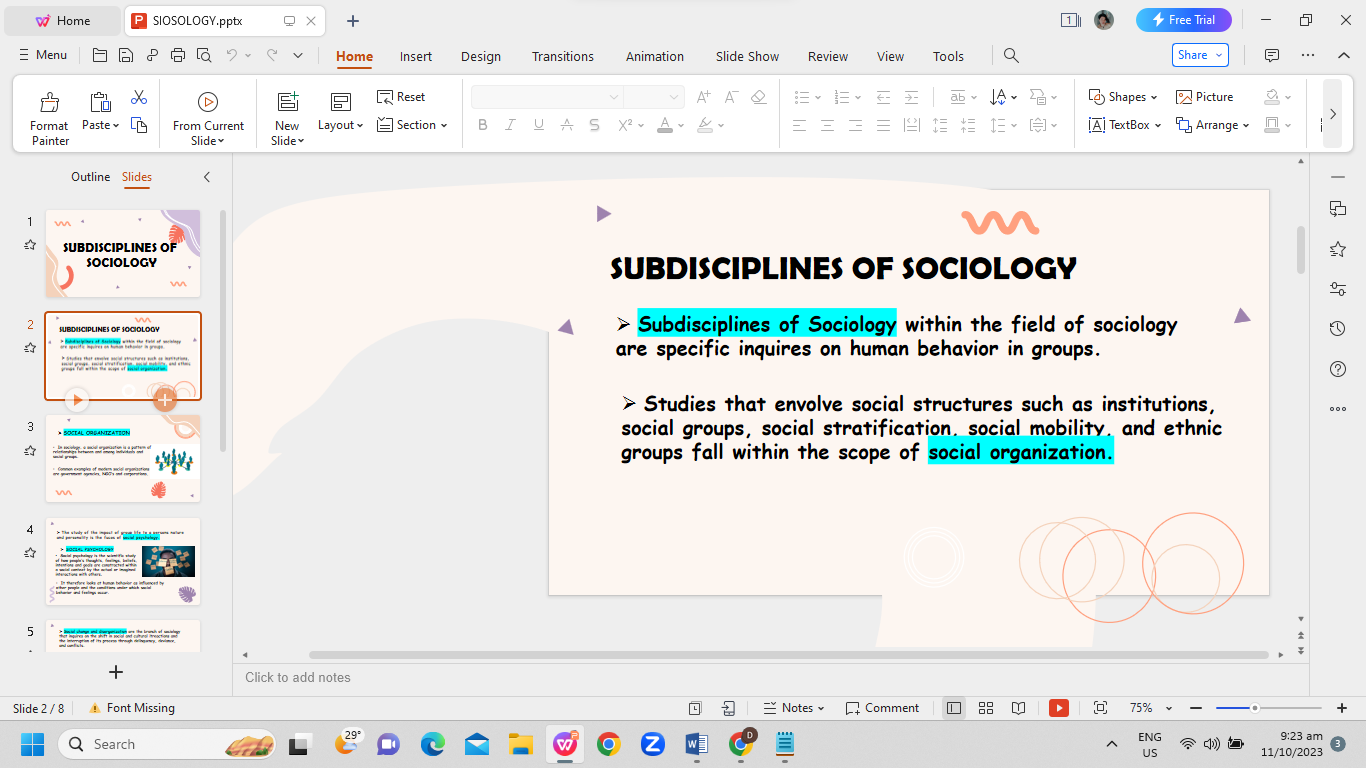Open the settings sliders icon in right sidebar
The height and width of the screenshot is (768, 1366).
1338,289
